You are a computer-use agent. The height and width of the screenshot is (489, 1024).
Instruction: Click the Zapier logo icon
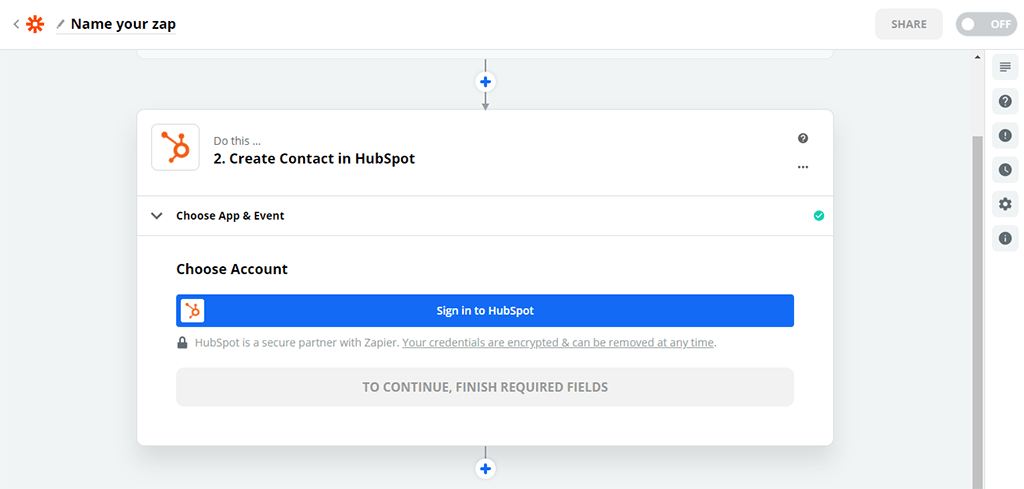point(35,24)
